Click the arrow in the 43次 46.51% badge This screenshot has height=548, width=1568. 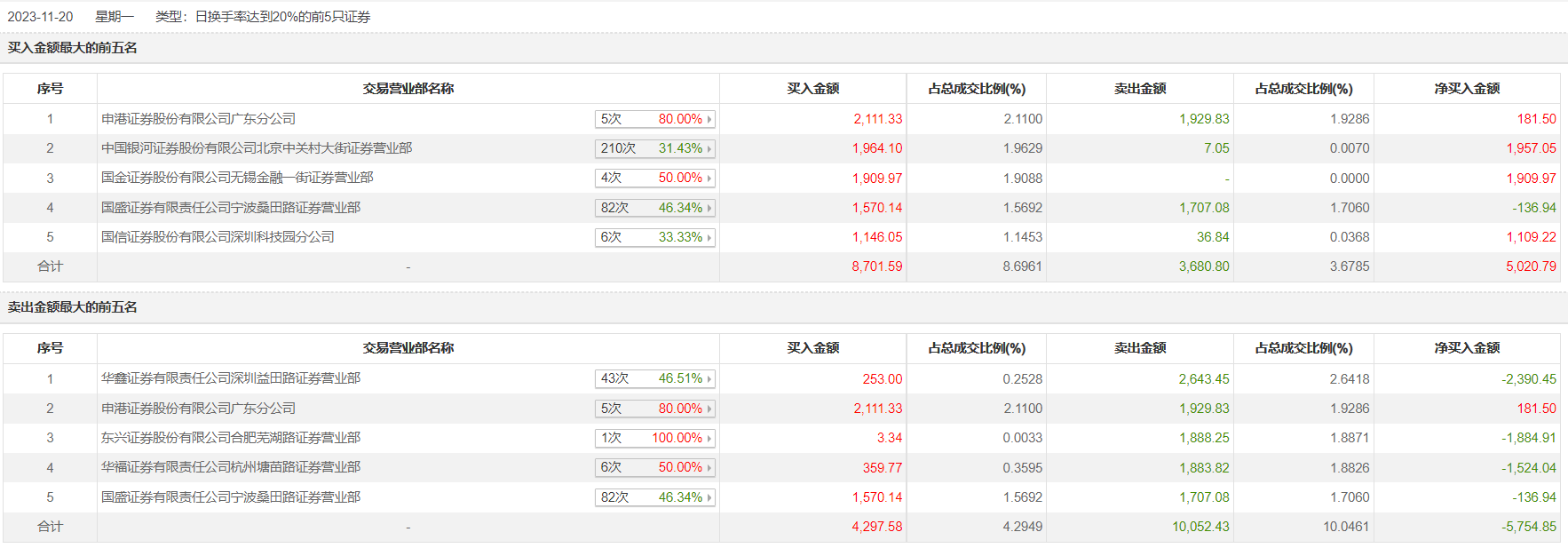click(709, 378)
